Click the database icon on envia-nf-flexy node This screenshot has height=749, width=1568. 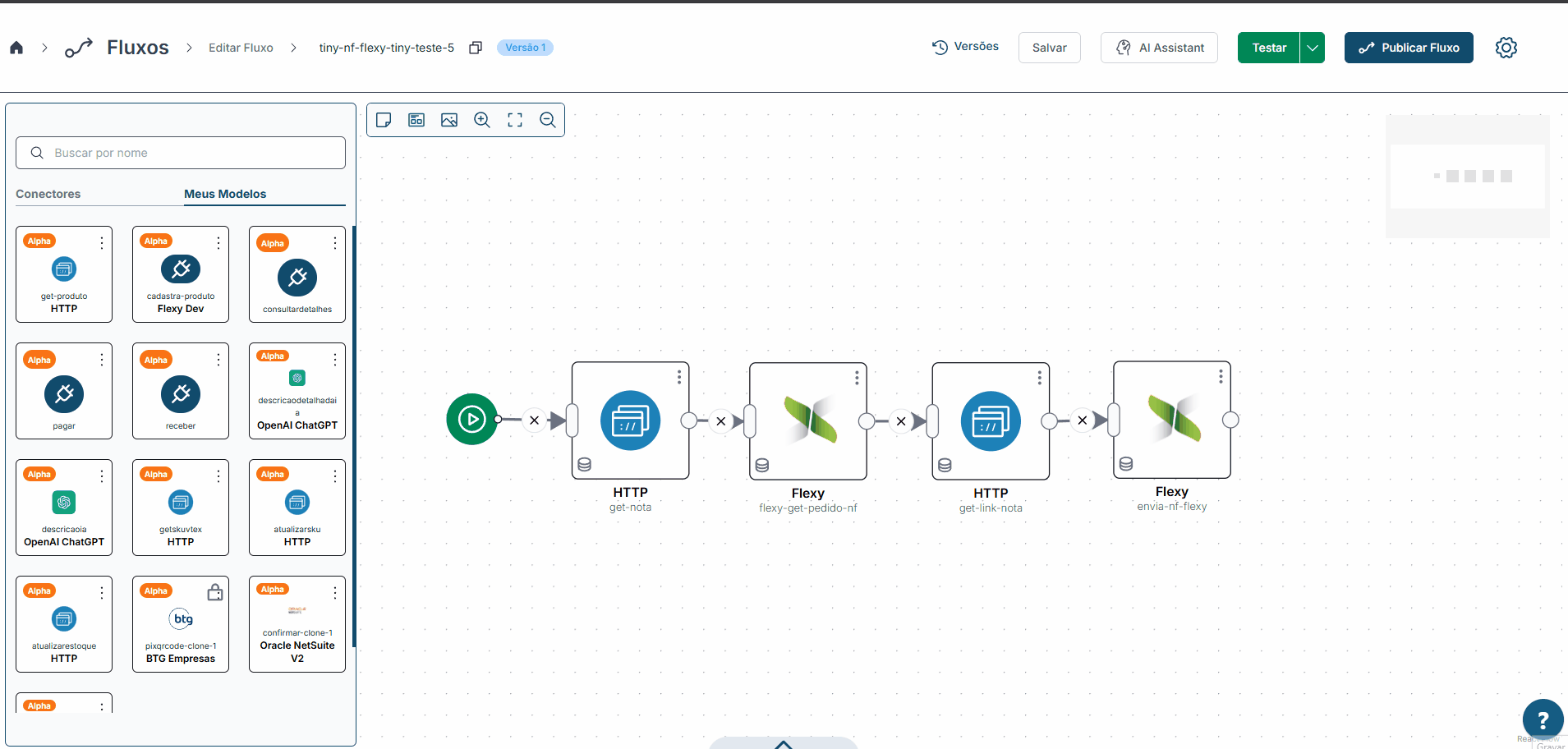click(1126, 463)
